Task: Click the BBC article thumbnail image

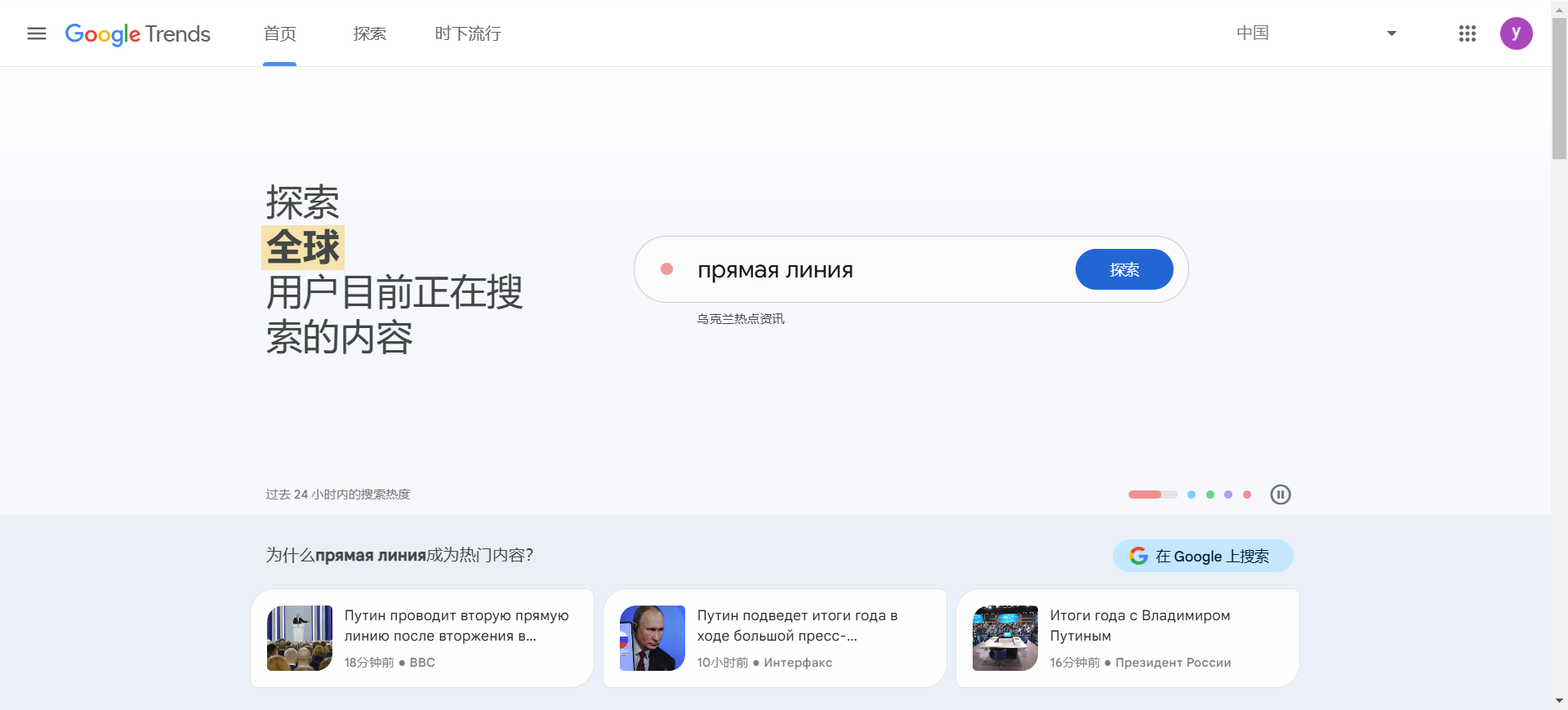Action: coord(300,638)
